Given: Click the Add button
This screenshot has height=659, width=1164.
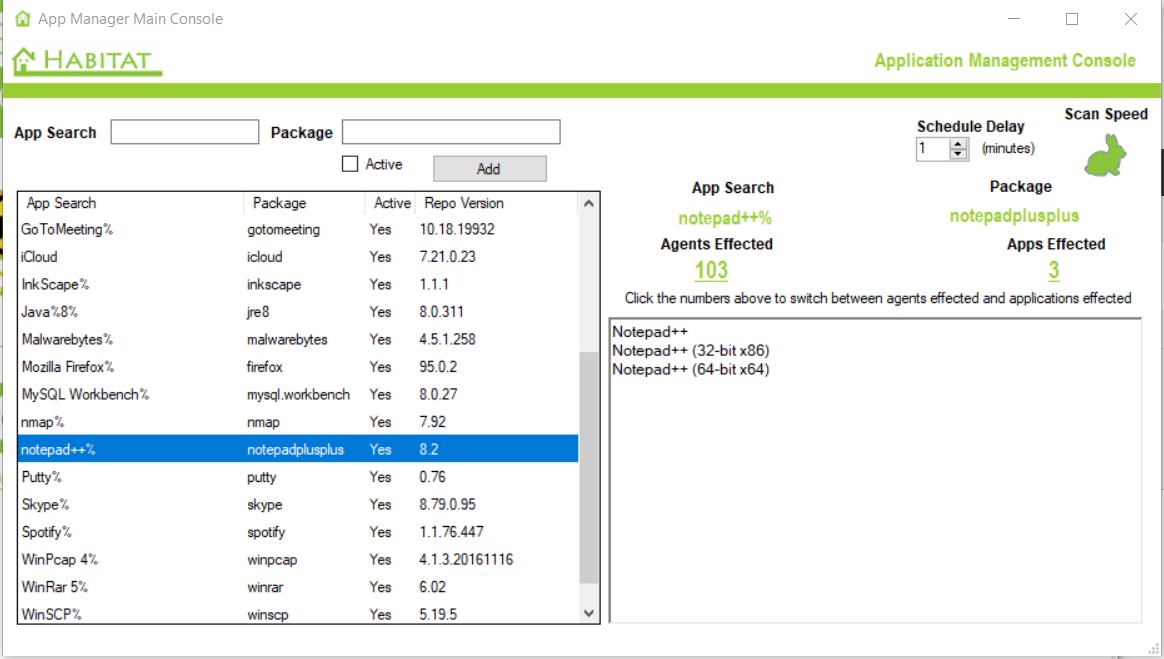Looking at the screenshot, I should click(x=489, y=168).
